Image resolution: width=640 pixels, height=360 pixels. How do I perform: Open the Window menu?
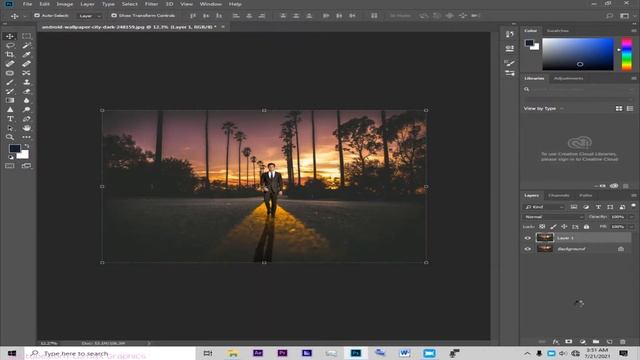(211, 4)
